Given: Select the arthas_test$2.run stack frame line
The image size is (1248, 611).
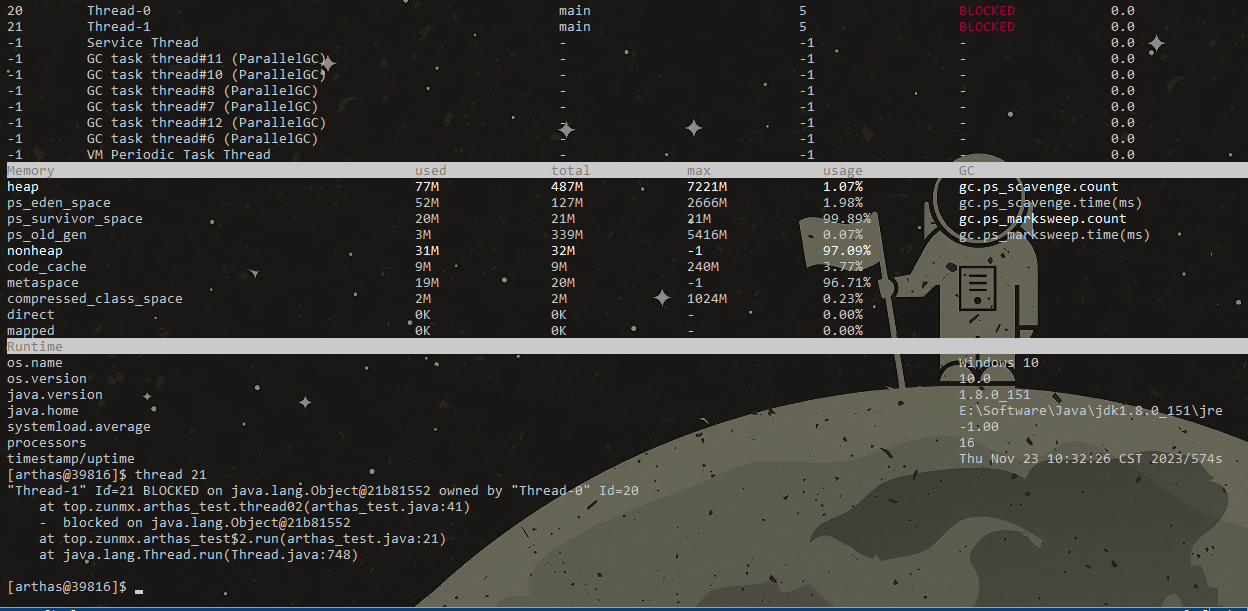Looking at the screenshot, I should click(x=243, y=539).
